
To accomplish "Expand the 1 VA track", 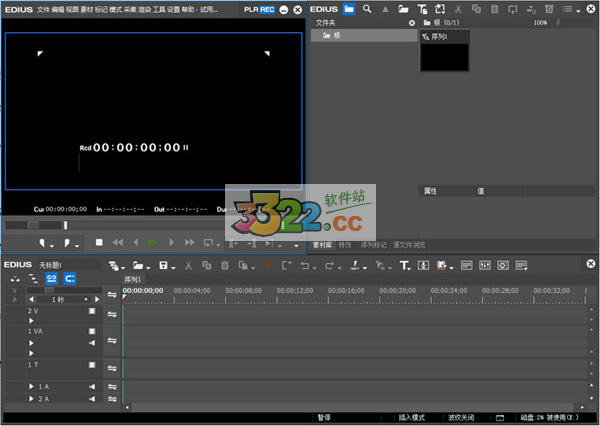I will point(31,341).
